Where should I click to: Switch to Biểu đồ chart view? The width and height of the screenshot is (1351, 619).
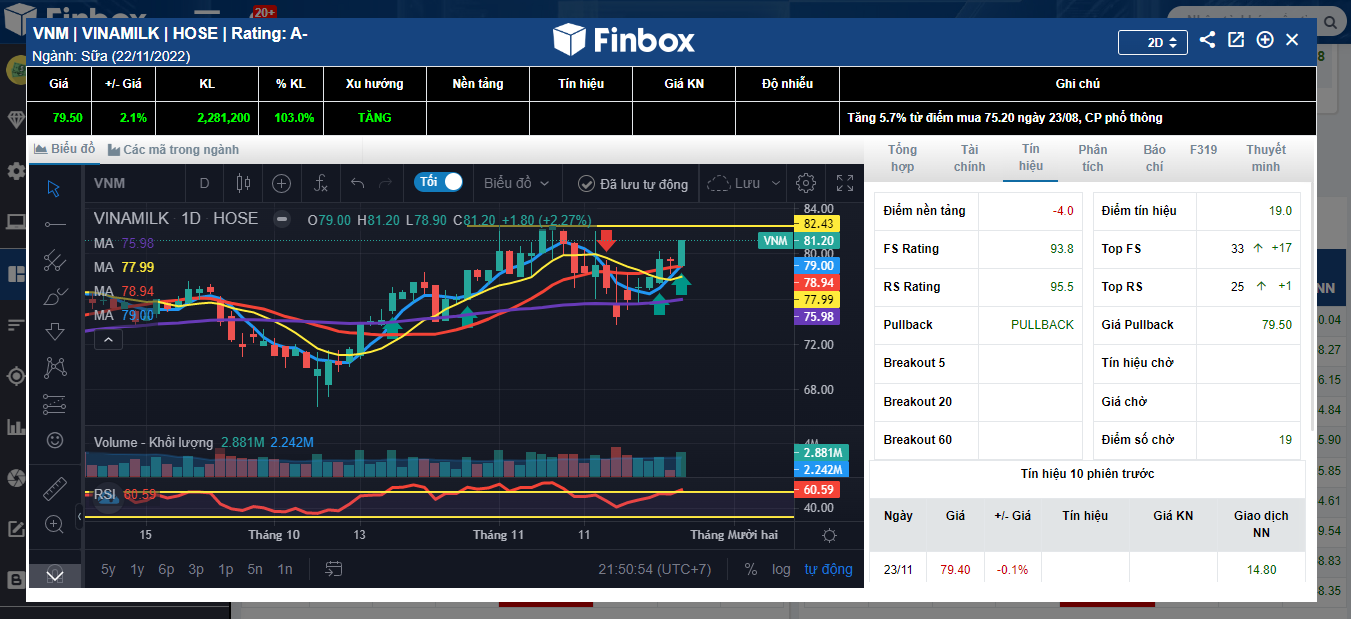65,149
